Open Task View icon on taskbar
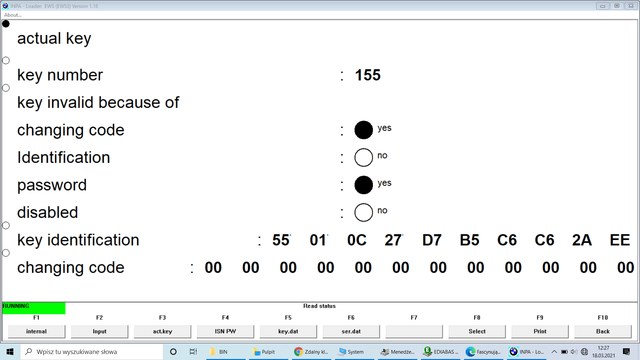This screenshot has width=640, height=360. click(x=193, y=351)
